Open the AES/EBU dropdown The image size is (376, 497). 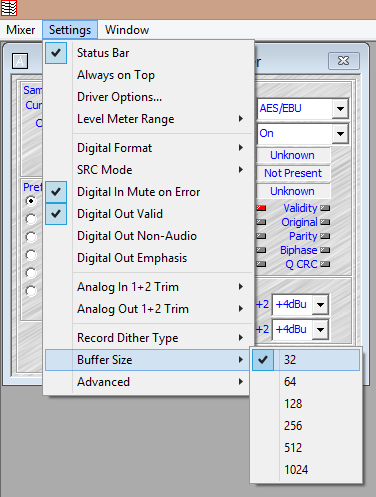(x=340, y=109)
